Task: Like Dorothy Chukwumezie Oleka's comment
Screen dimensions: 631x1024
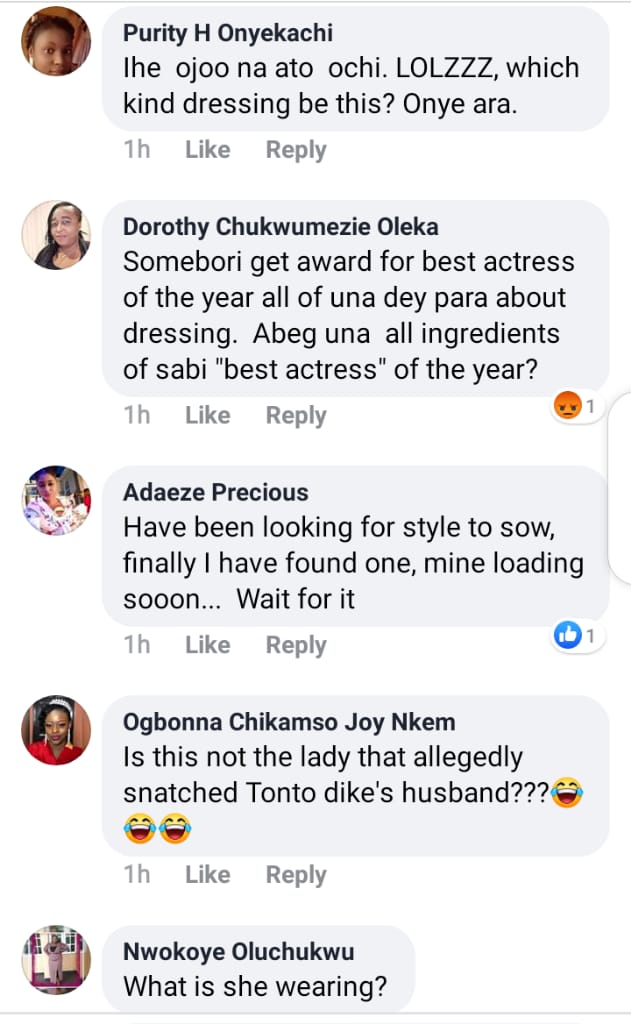Action: (207, 415)
